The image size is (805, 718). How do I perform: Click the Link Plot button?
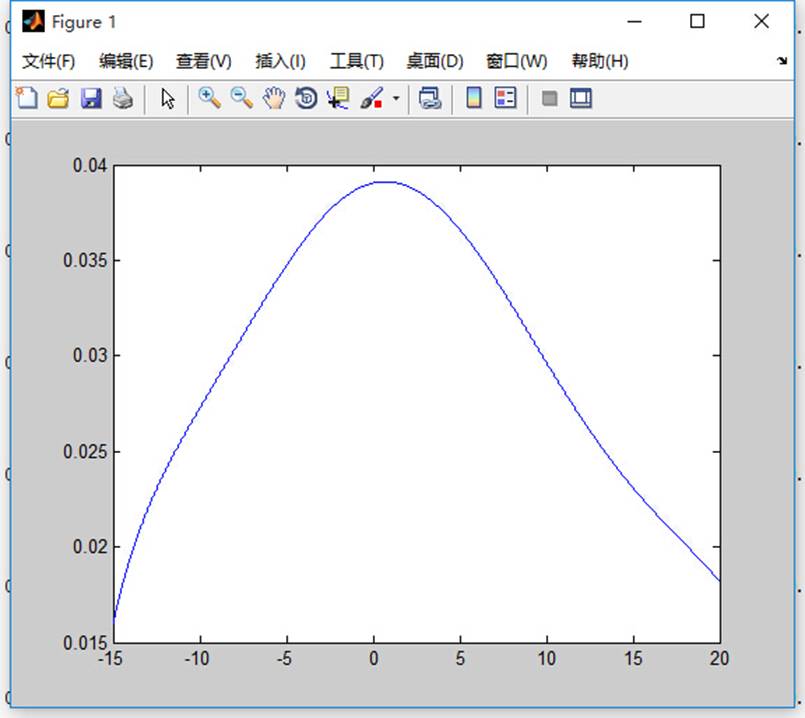[430, 98]
